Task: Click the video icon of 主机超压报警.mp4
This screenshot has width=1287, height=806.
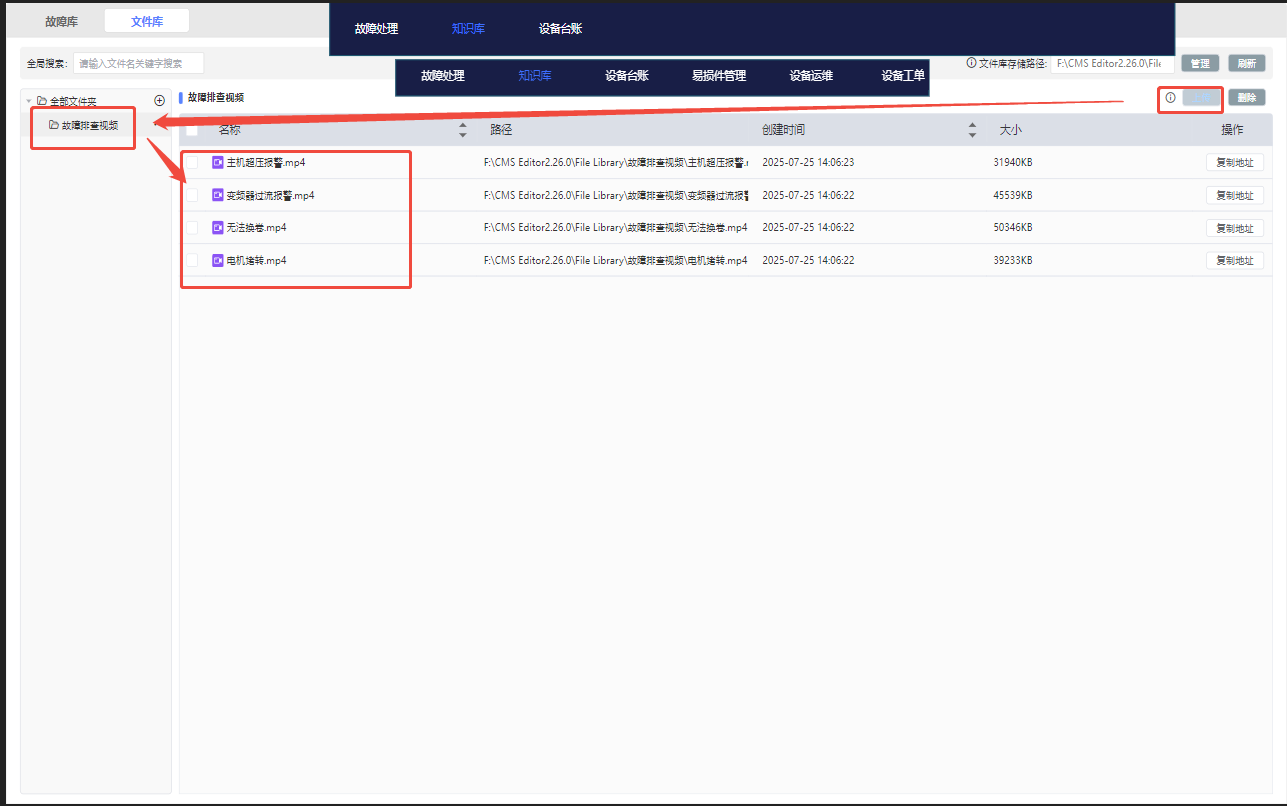Action: [218, 162]
